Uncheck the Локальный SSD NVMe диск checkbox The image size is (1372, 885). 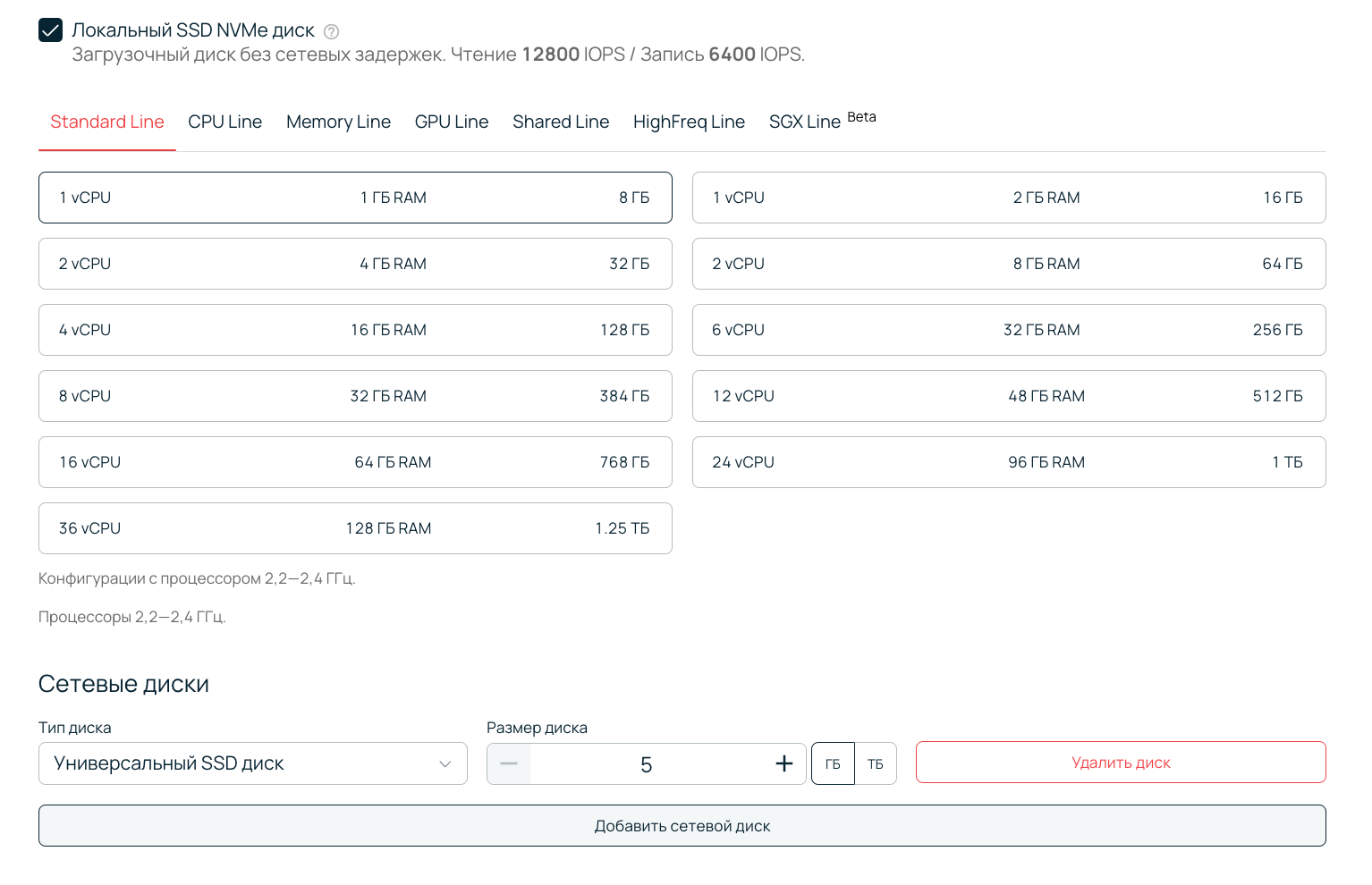[x=51, y=30]
